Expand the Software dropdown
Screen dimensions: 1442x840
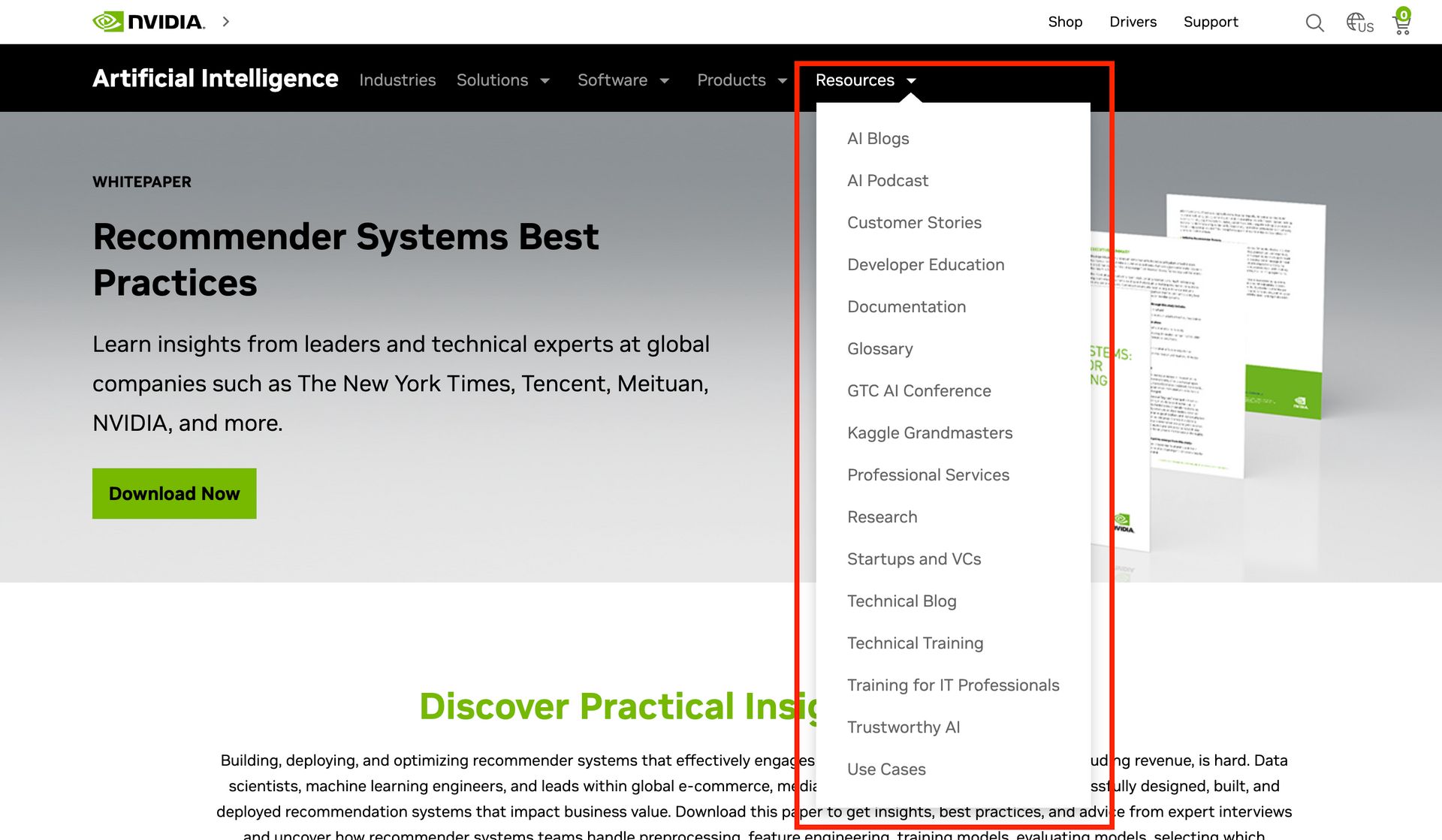click(623, 80)
